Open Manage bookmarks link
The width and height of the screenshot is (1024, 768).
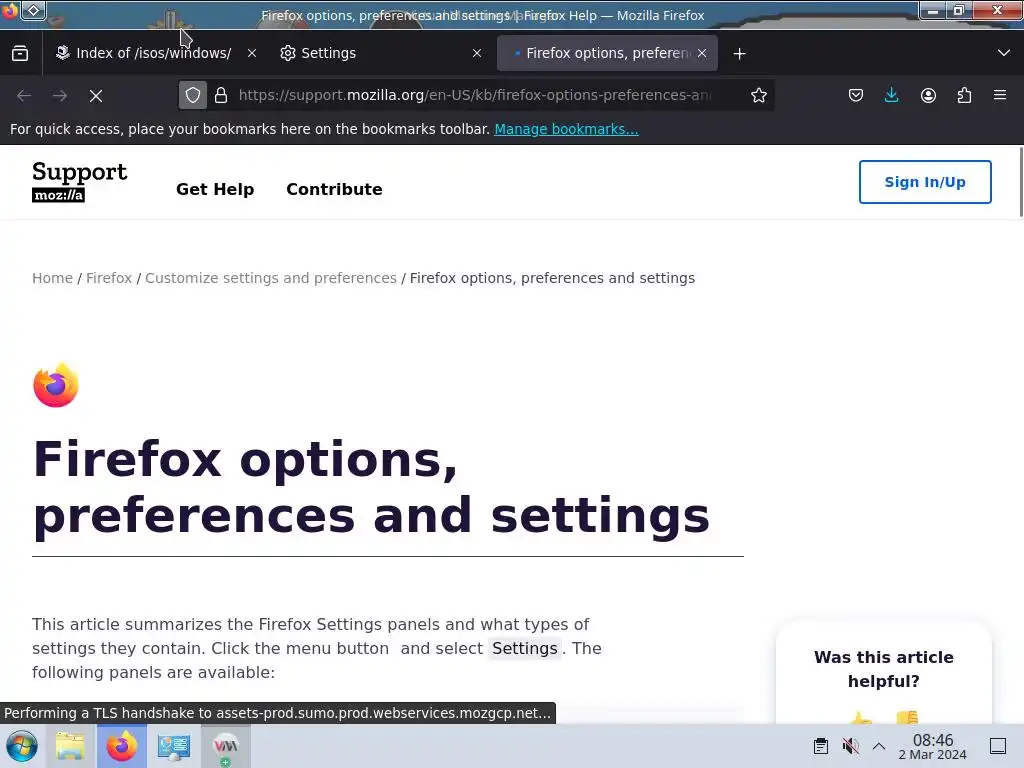click(x=566, y=129)
